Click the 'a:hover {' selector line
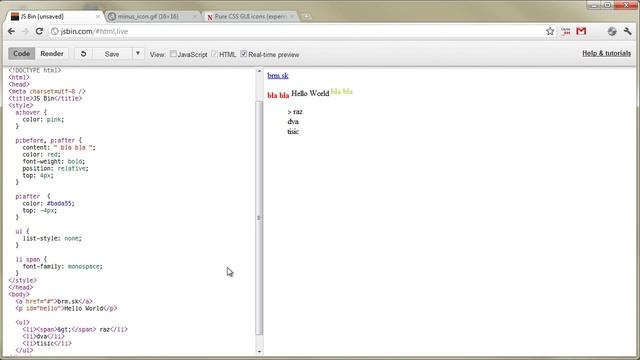 31,112
